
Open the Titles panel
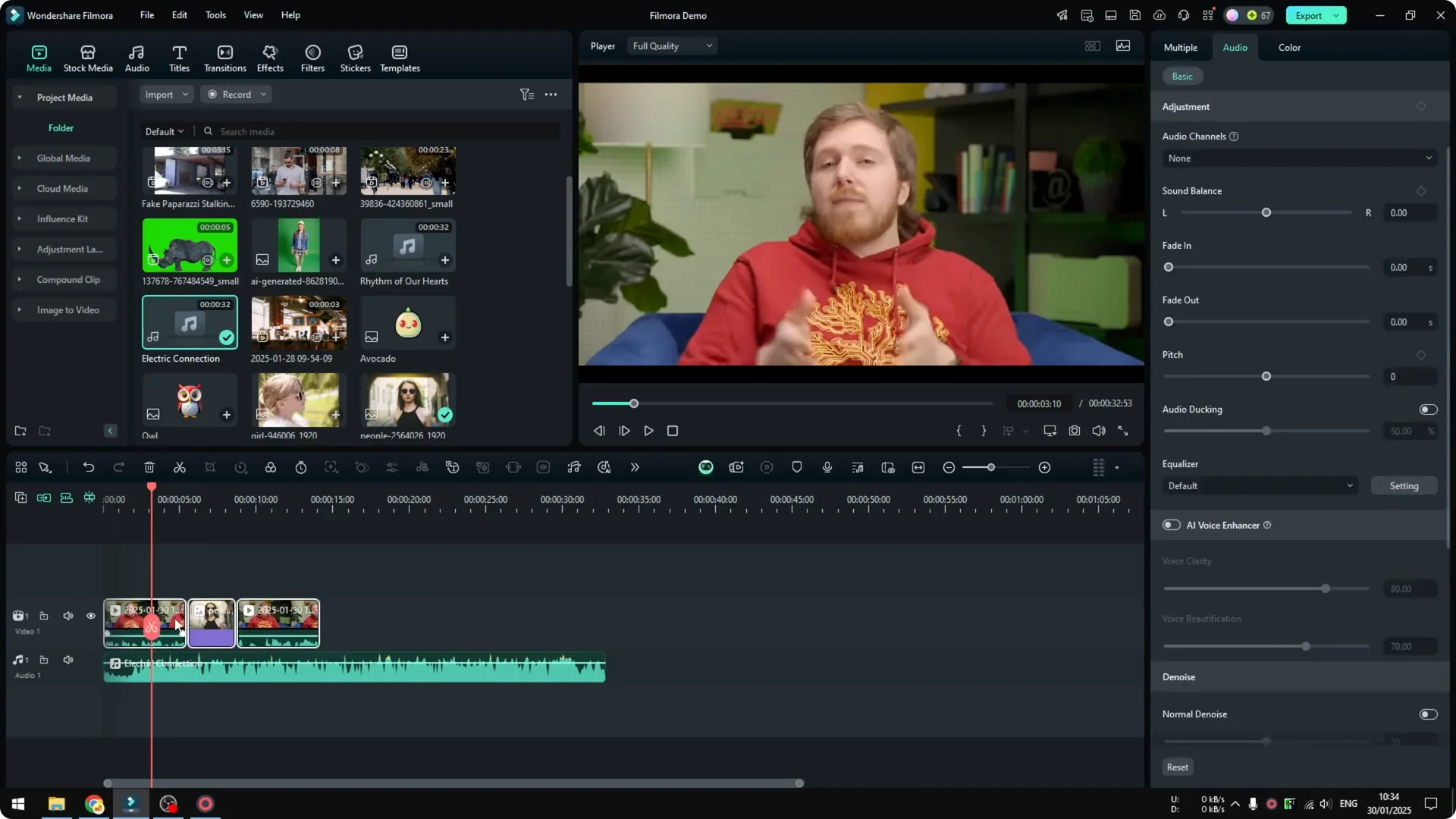coord(179,57)
